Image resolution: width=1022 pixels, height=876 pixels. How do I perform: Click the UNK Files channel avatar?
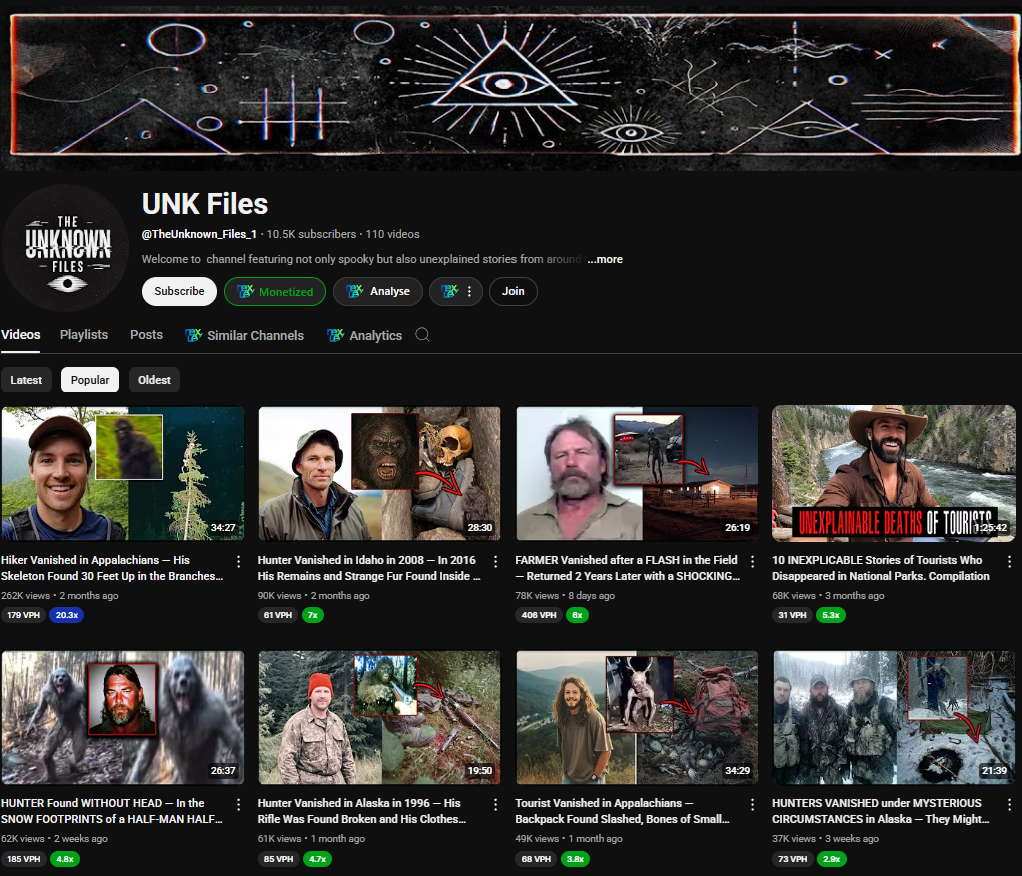pyautogui.click(x=65, y=249)
